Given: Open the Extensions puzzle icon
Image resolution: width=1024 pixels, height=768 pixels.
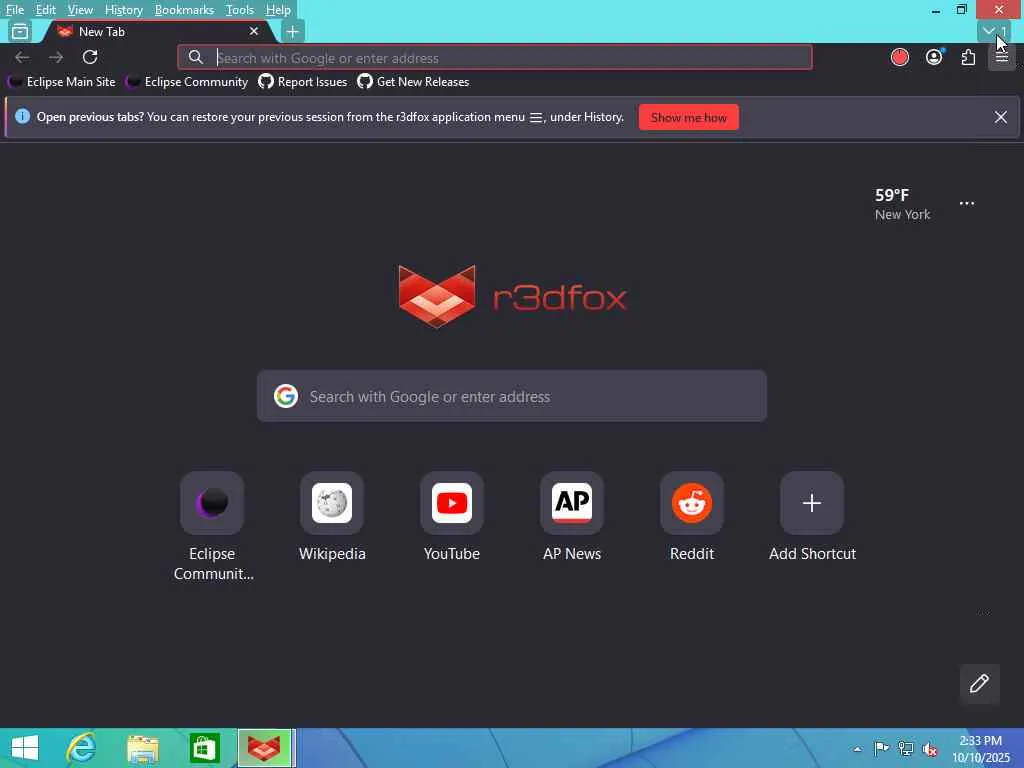Looking at the screenshot, I should [968, 57].
